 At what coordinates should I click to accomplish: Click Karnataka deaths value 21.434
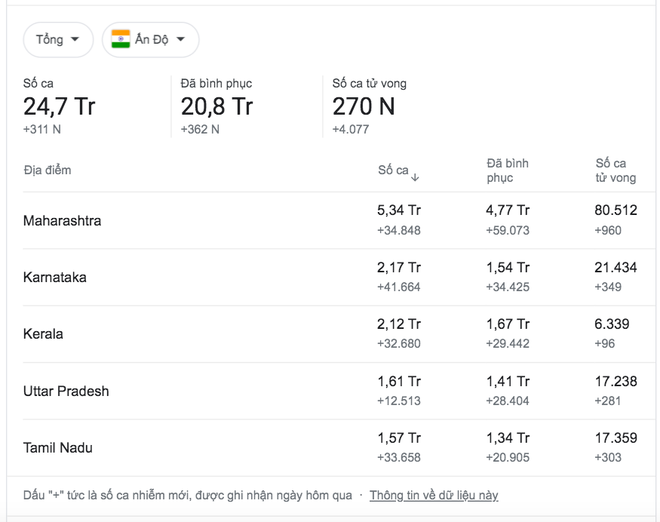point(616,267)
